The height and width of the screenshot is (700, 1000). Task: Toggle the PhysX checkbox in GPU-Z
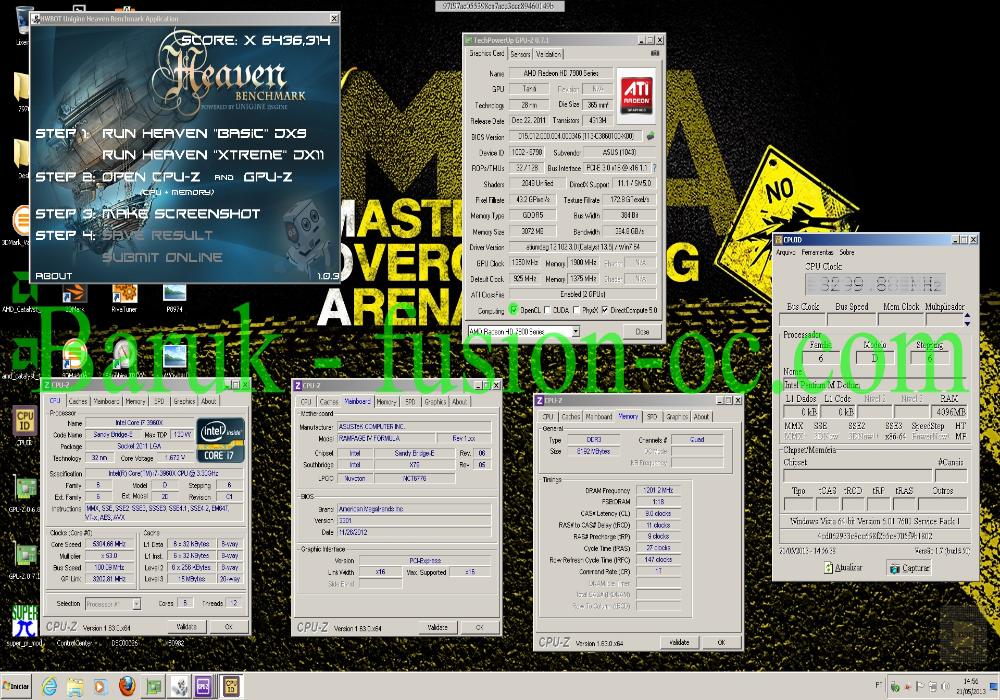coord(577,310)
